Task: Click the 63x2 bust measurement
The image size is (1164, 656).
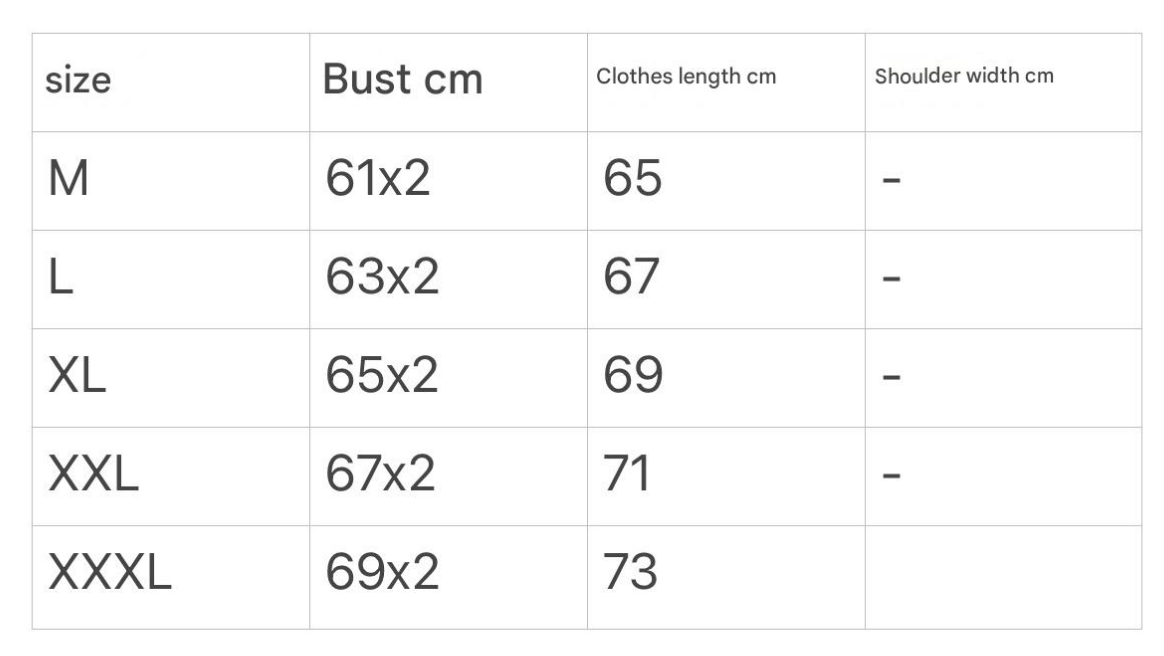Action: 382,278
